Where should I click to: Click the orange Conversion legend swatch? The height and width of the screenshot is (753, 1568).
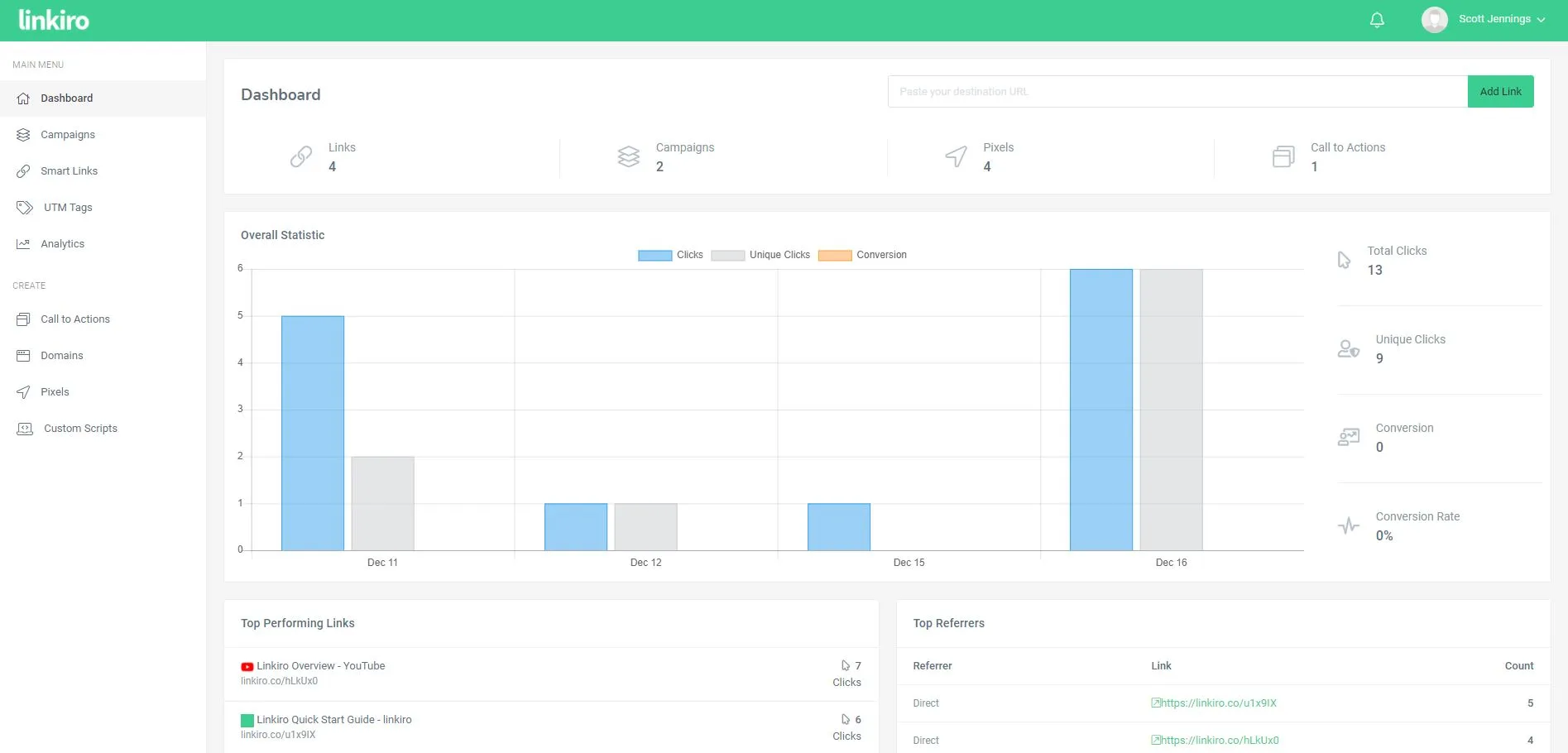[x=834, y=256]
